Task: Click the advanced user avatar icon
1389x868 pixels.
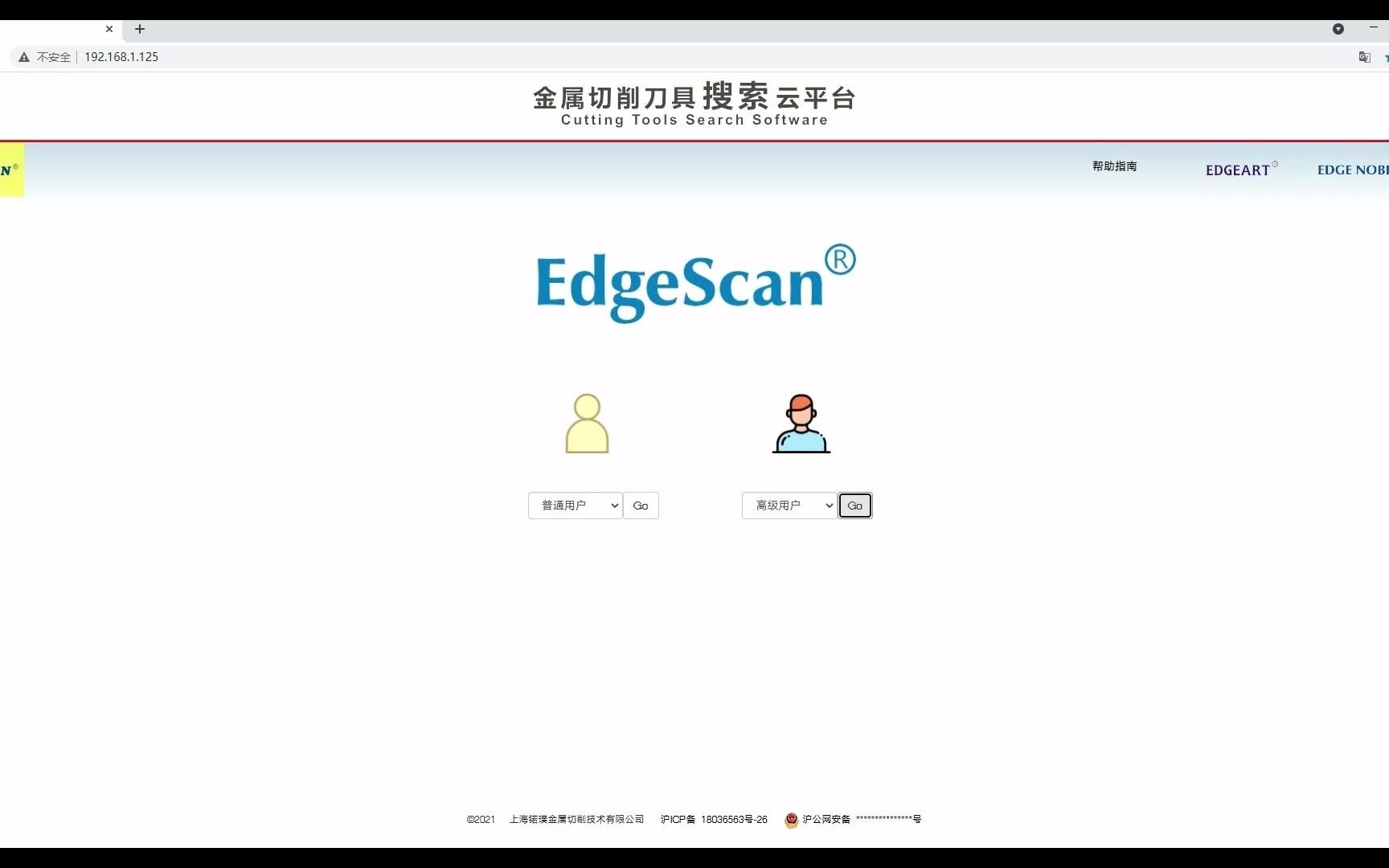Action: pos(801,424)
